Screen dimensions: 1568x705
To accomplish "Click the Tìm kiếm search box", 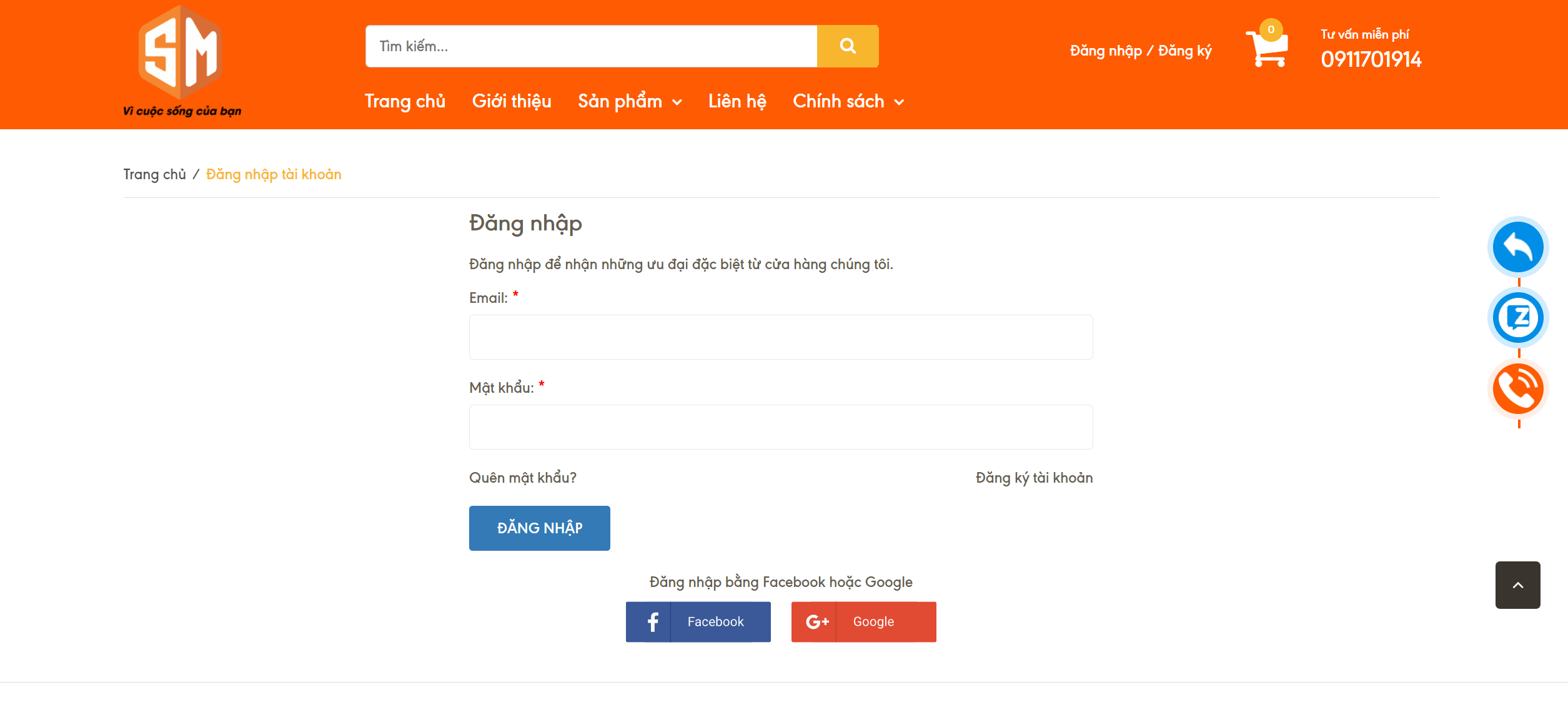I will pyautogui.click(x=591, y=46).
